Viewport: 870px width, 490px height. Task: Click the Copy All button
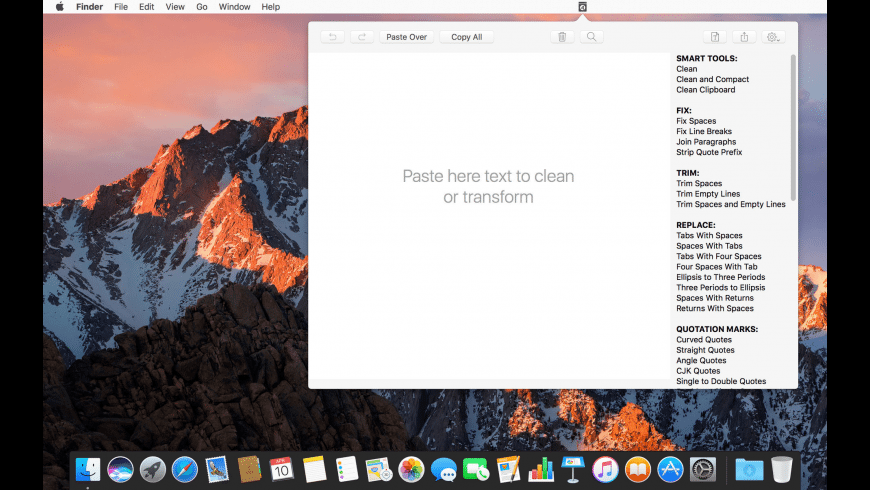click(467, 37)
